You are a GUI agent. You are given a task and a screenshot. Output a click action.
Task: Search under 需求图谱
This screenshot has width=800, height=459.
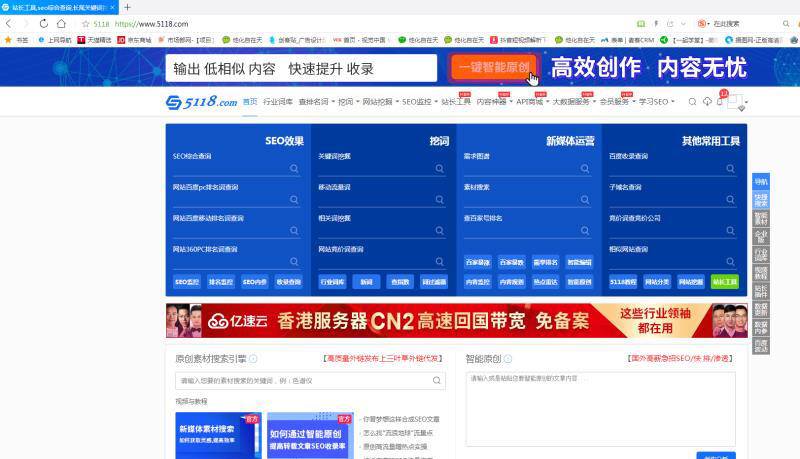[585, 169]
